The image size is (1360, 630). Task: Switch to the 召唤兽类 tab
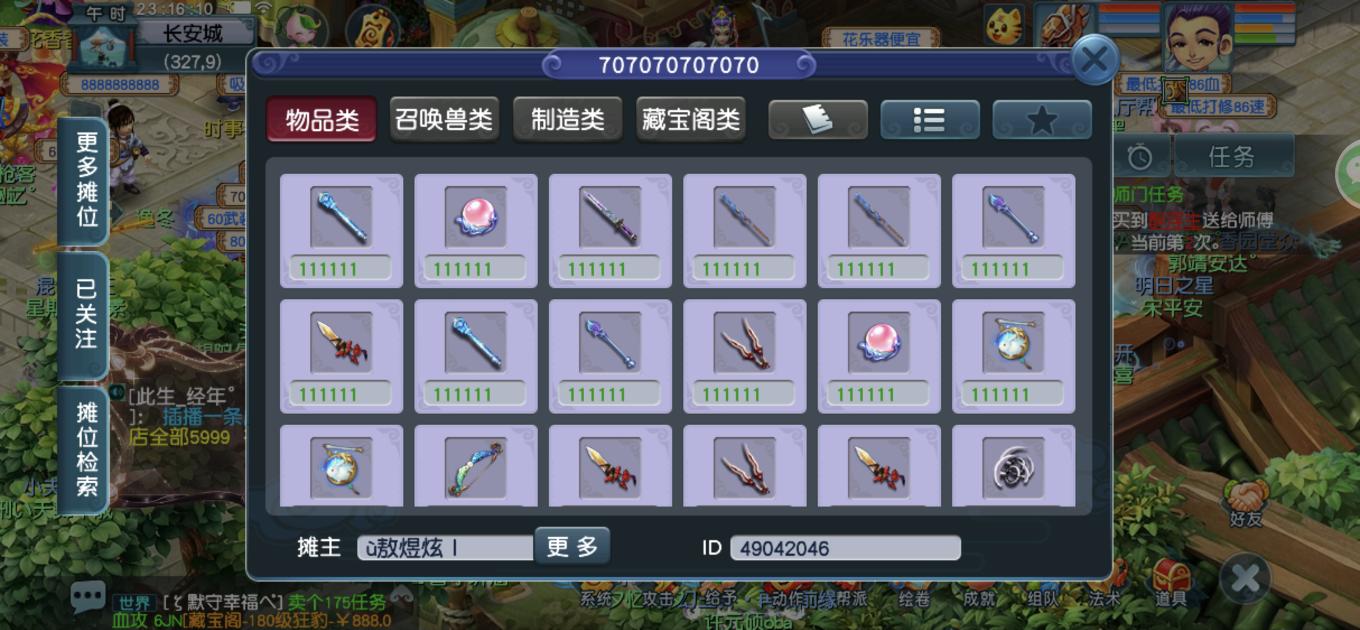click(x=445, y=120)
